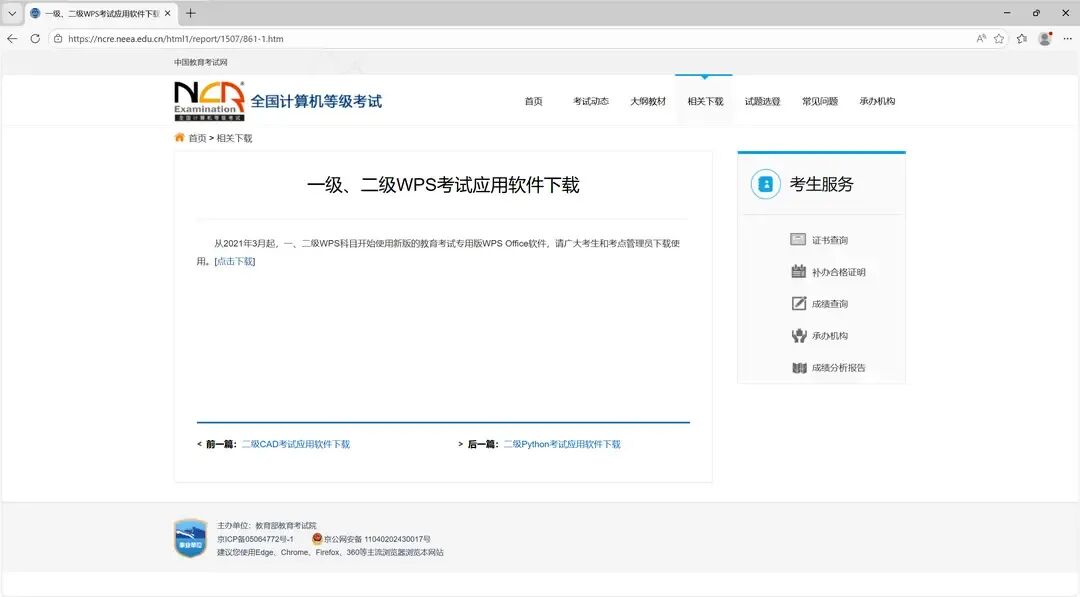This screenshot has width=1080, height=597.
Task: Open next article 二级Python考试应用软件下载
Action: click(562, 444)
